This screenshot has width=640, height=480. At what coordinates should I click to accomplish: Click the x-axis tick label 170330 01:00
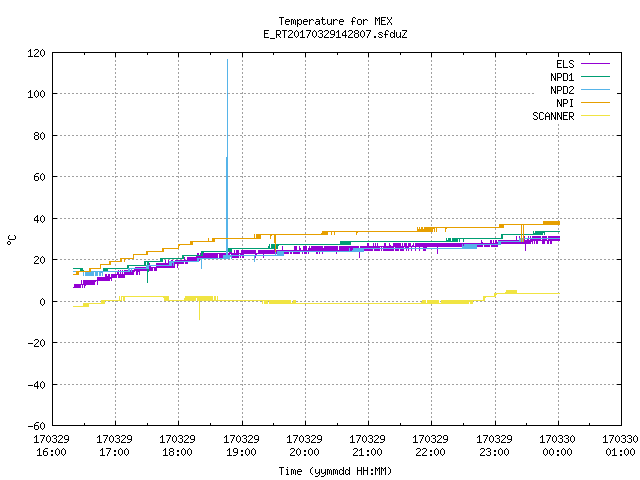click(620, 446)
